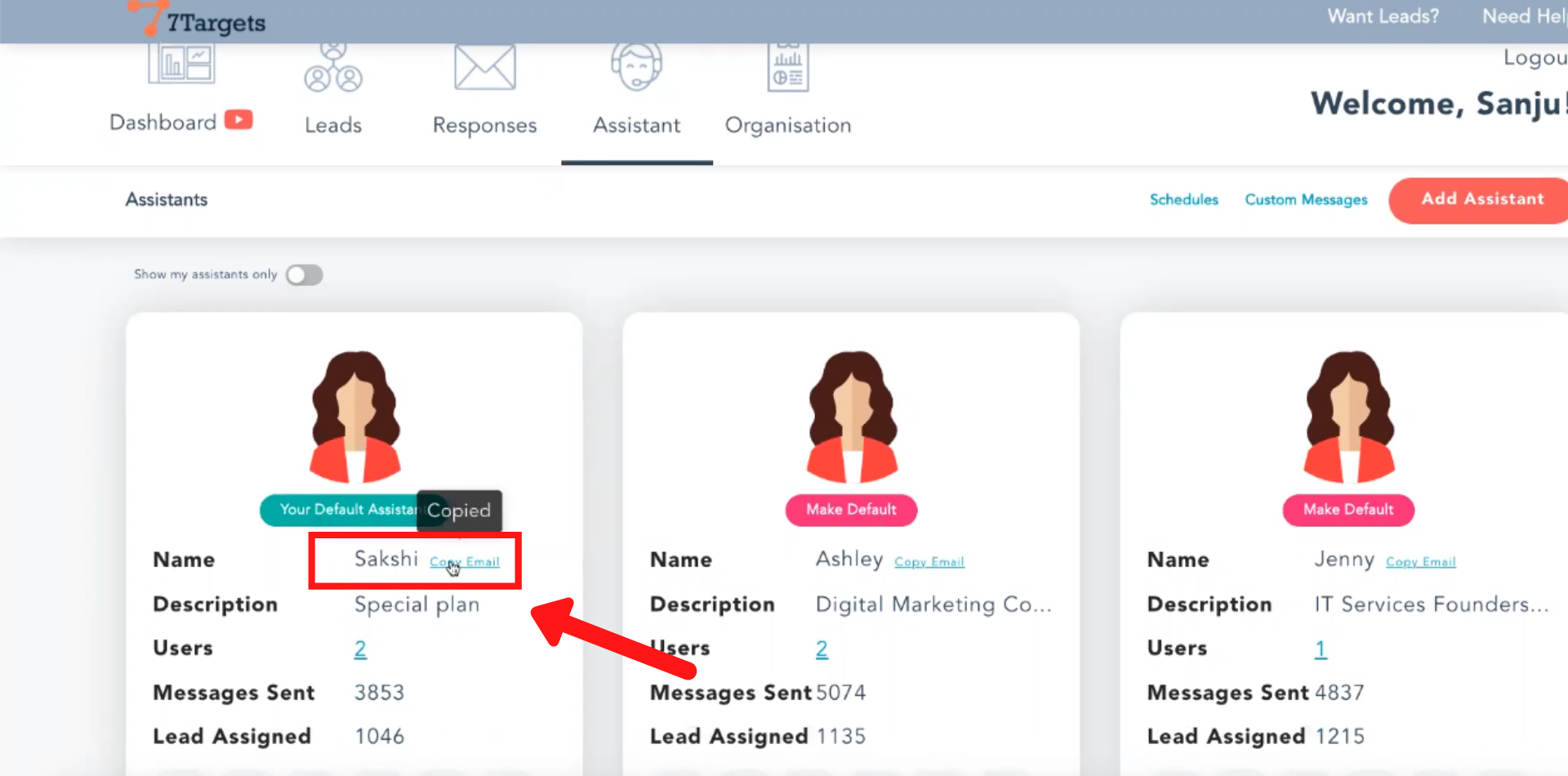Toggle Show my assistants only switch
1568x776 pixels.
(305, 275)
